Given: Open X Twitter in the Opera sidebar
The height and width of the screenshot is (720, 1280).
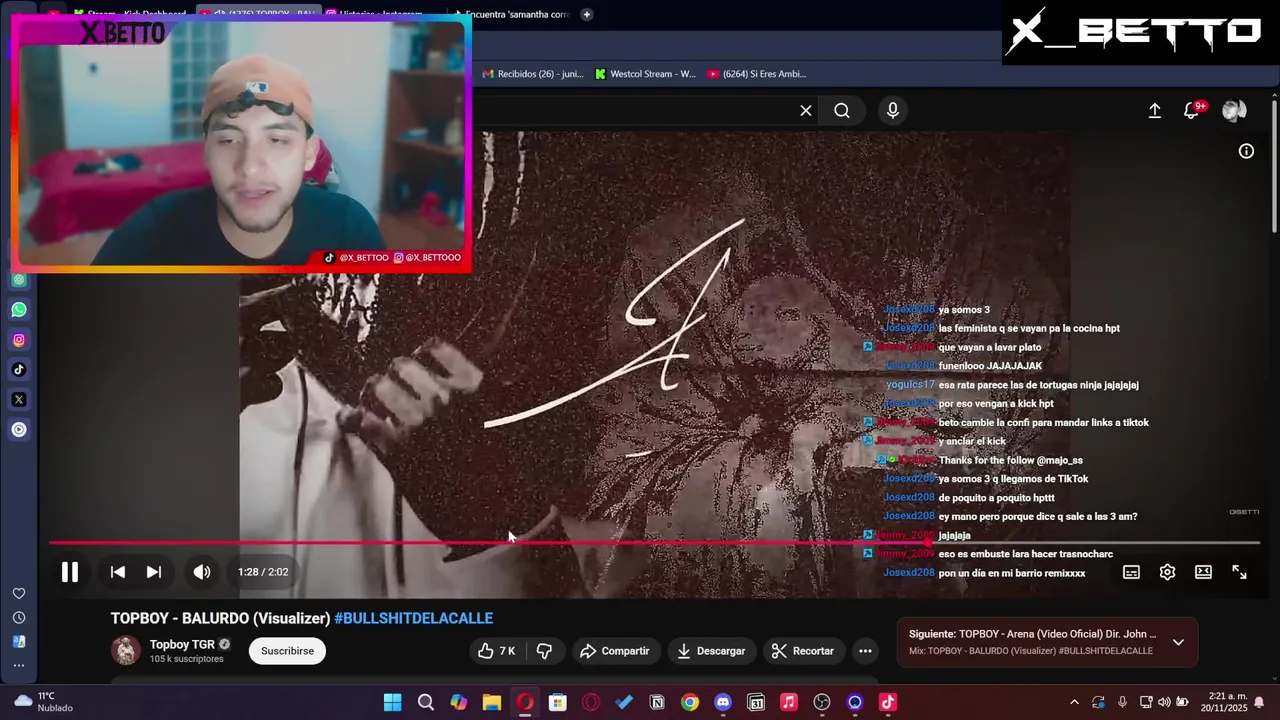Looking at the screenshot, I should click(19, 400).
